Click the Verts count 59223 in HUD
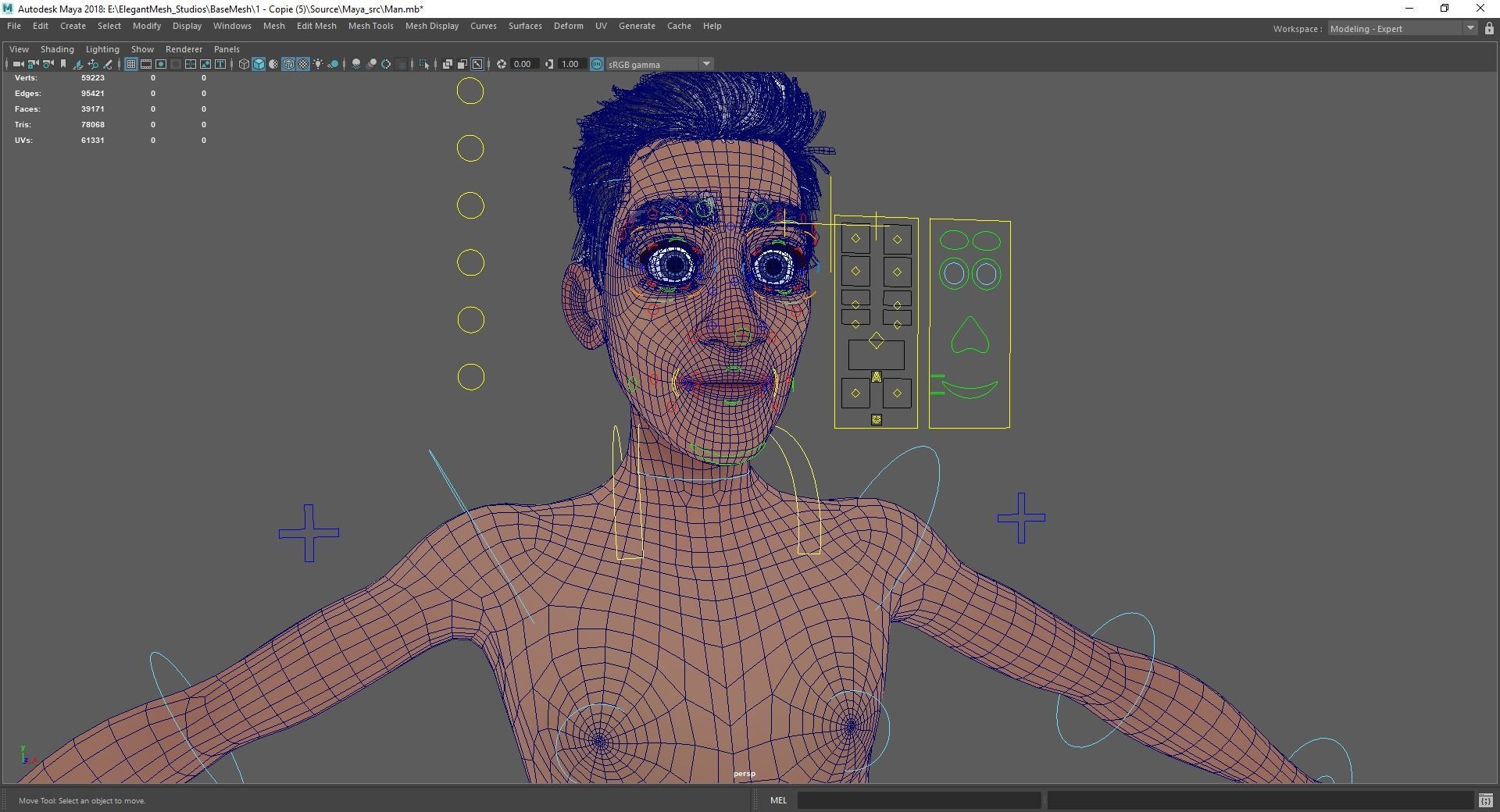1500x812 pixels. [92, 78]
